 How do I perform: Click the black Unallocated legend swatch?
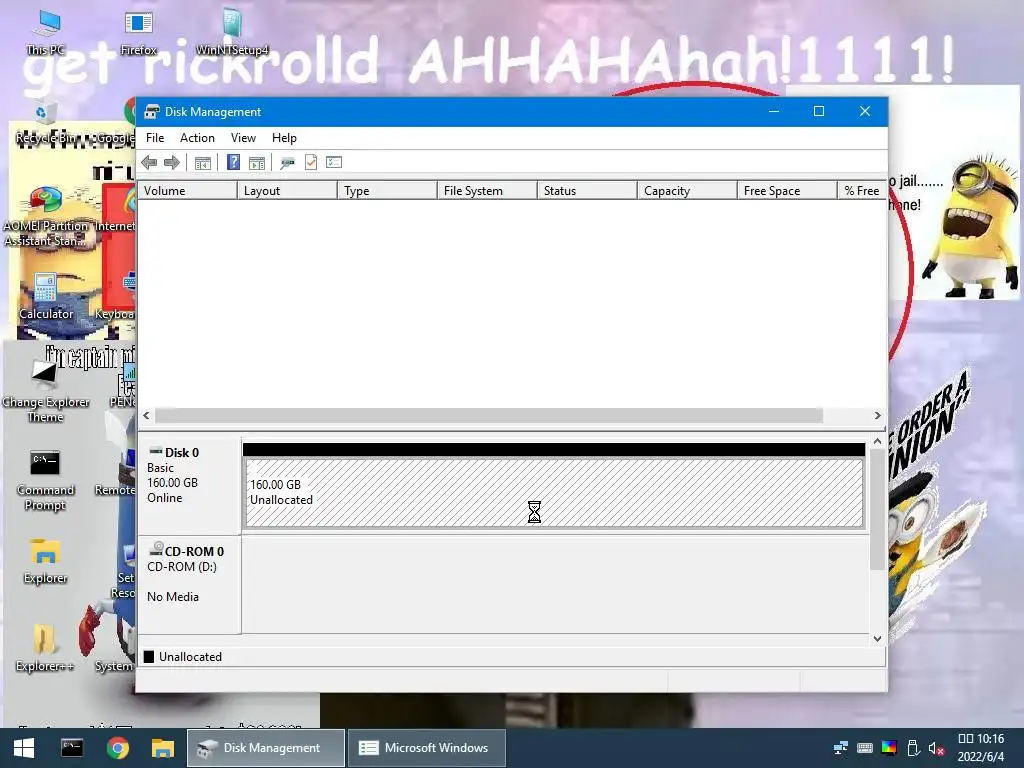[x=149, y=656]
